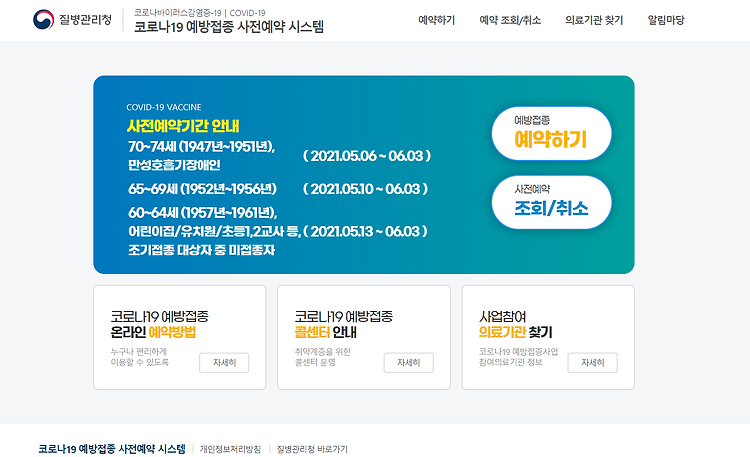Click the 사전예약기간 안내 heading
Viewport: 750px width, 457px height.
pos(183,126)
